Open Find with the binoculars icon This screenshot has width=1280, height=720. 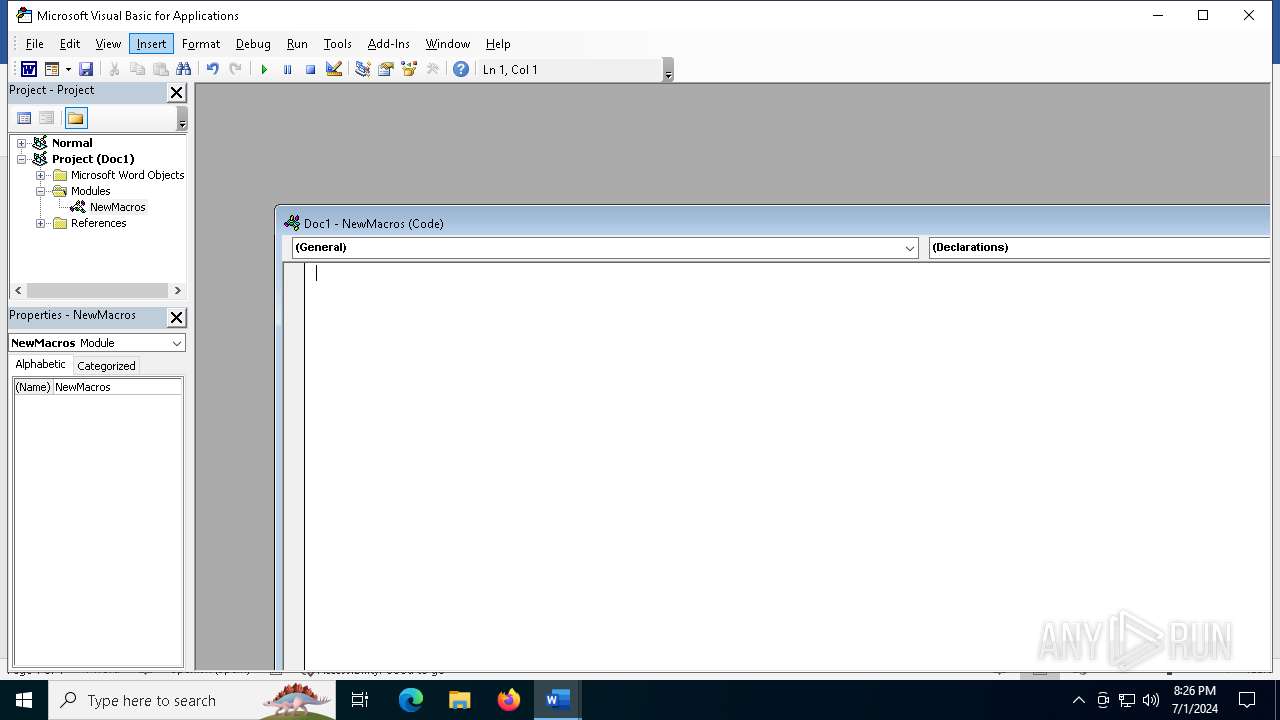[x=184, y=69]
